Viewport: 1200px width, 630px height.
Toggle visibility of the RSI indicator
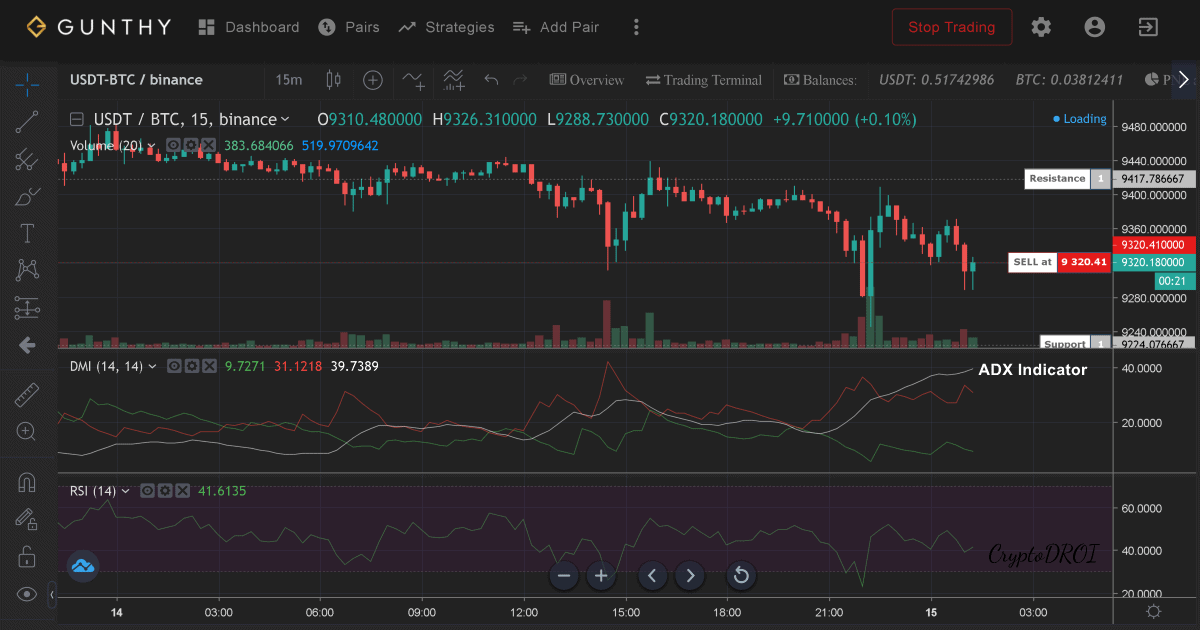click(x=147, y=491)
